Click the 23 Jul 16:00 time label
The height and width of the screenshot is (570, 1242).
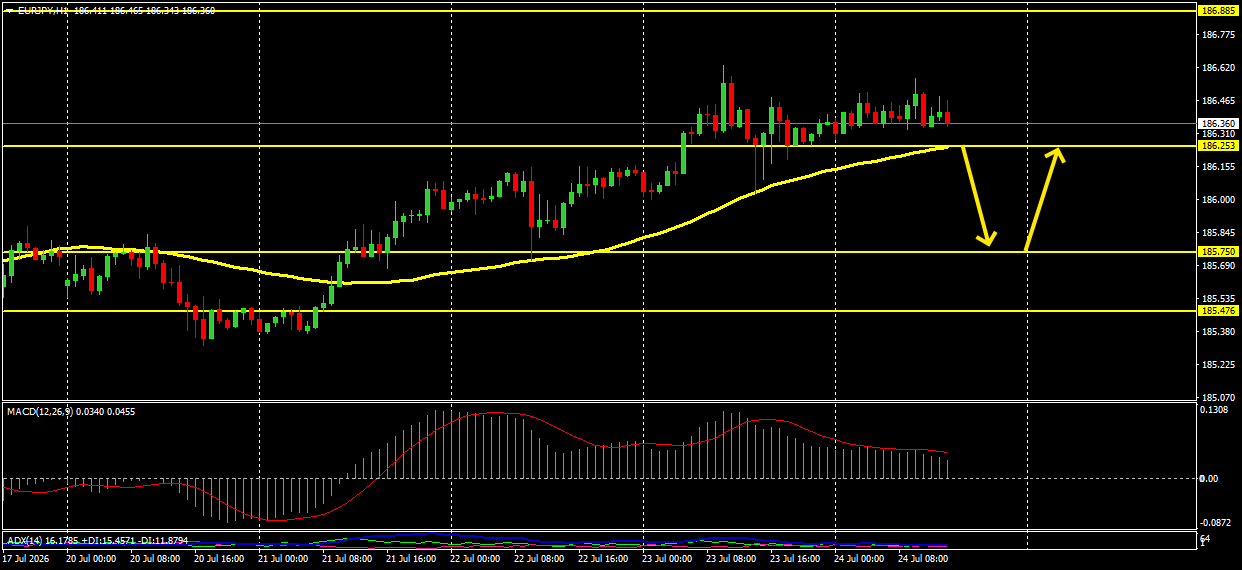(795, 559)
